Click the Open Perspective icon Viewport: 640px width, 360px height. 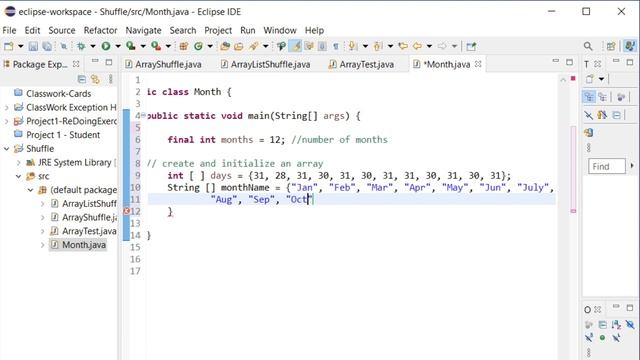(x=611, y=47)
